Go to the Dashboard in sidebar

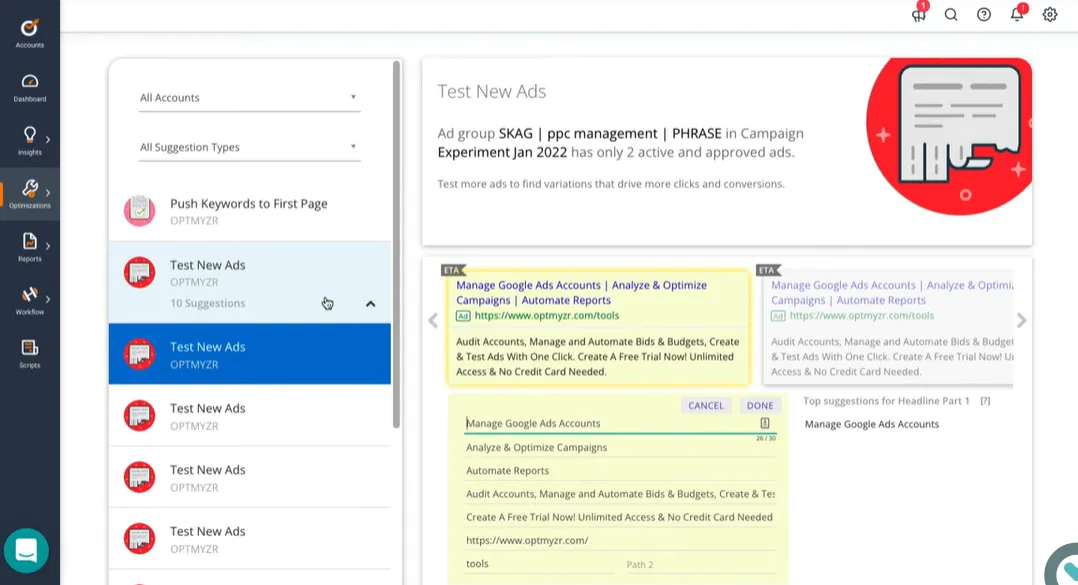30,87
